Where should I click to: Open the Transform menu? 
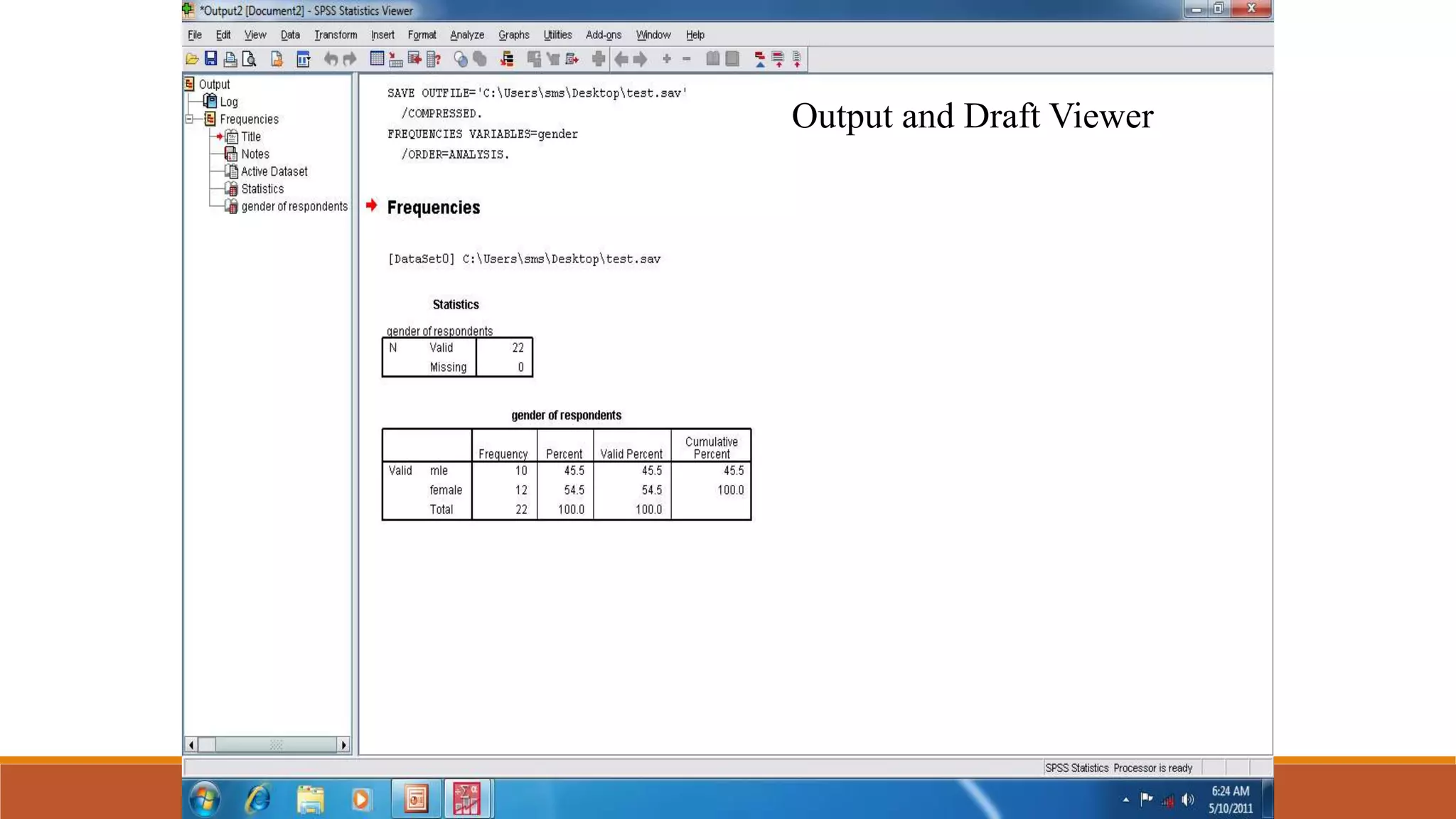[336, 35]
